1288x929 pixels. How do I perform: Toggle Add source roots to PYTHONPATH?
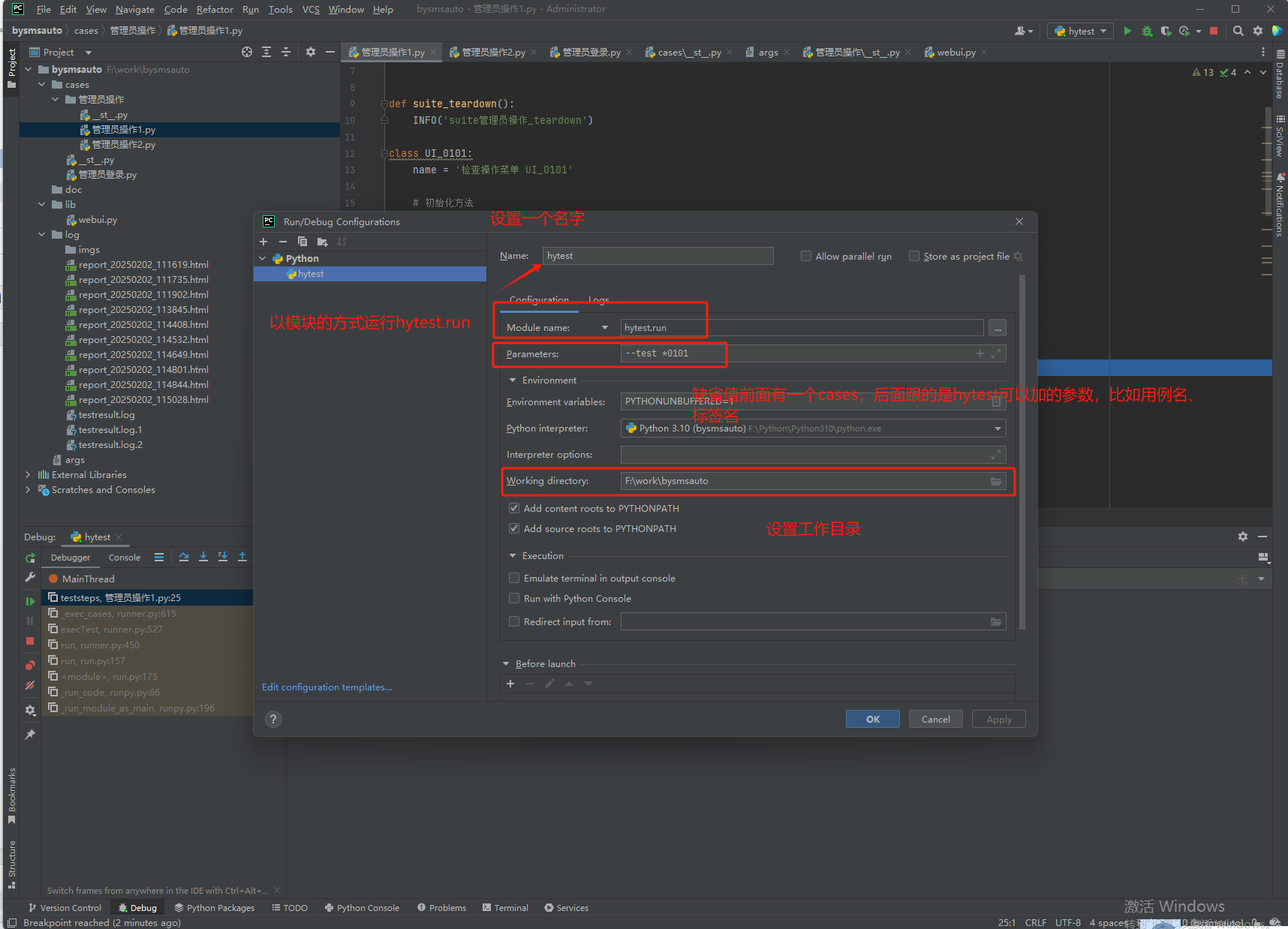(514, 528)
